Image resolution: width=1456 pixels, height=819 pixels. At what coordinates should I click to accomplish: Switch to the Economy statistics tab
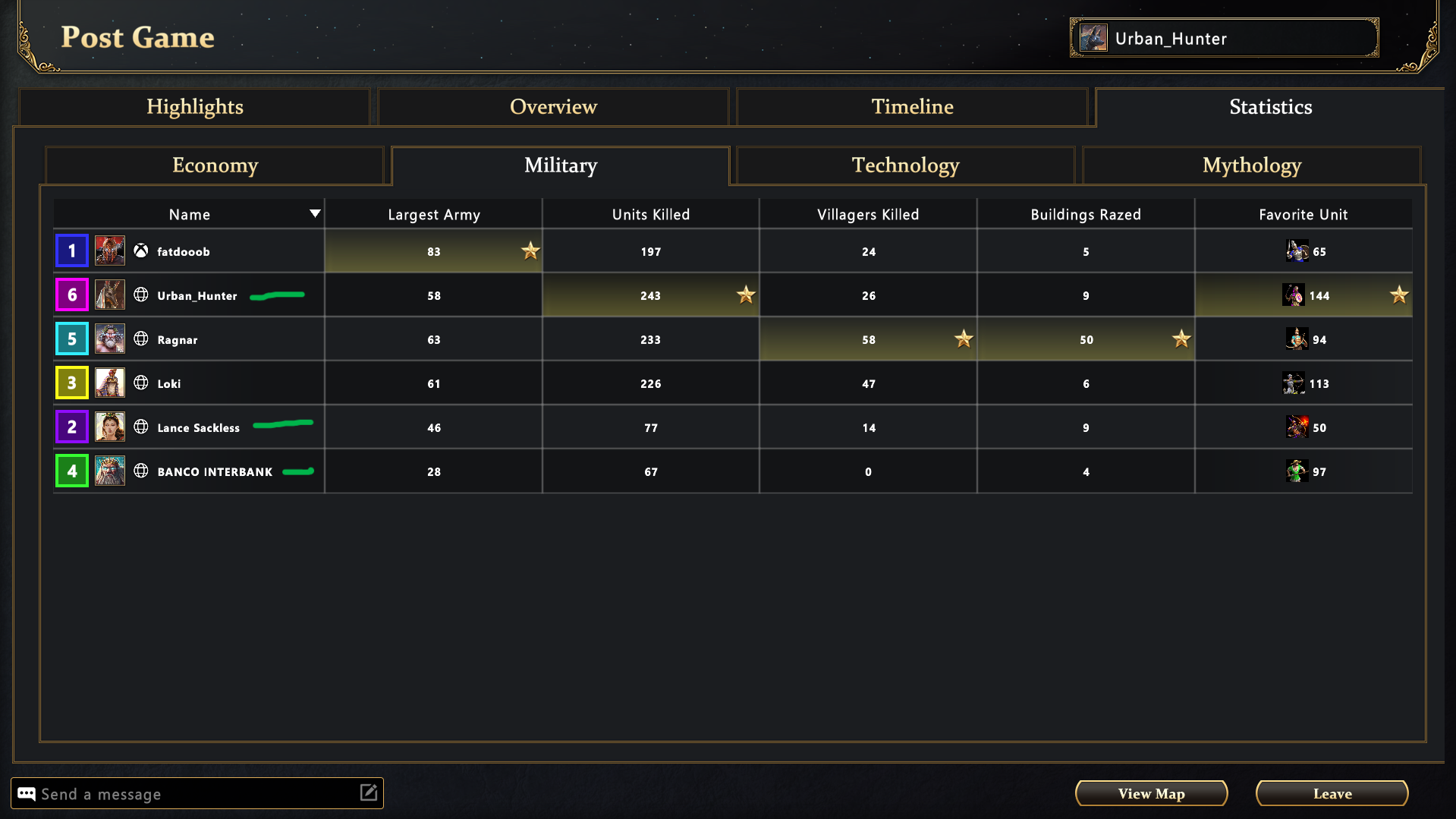point(215,165)
